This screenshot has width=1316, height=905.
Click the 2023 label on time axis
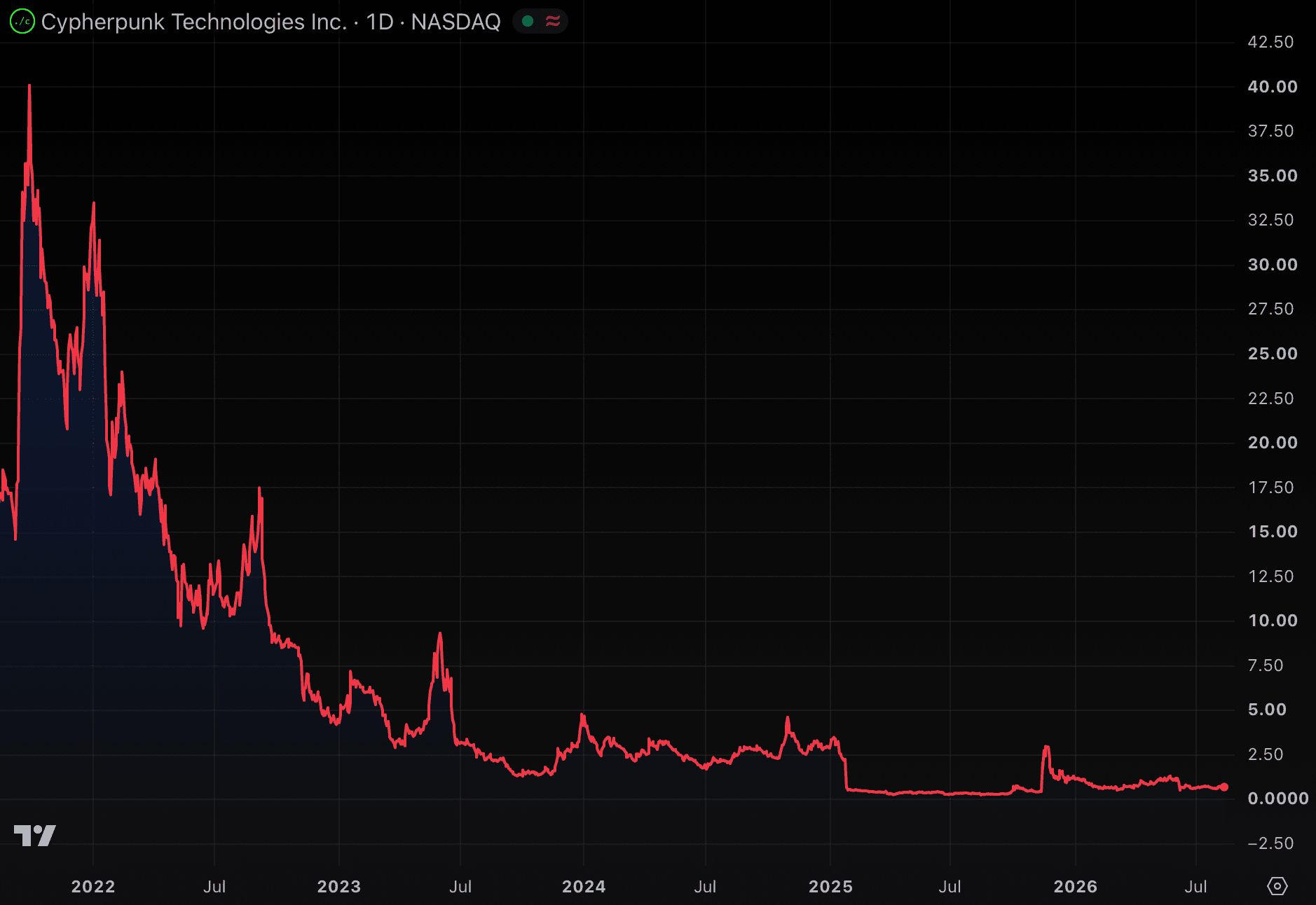339,887
